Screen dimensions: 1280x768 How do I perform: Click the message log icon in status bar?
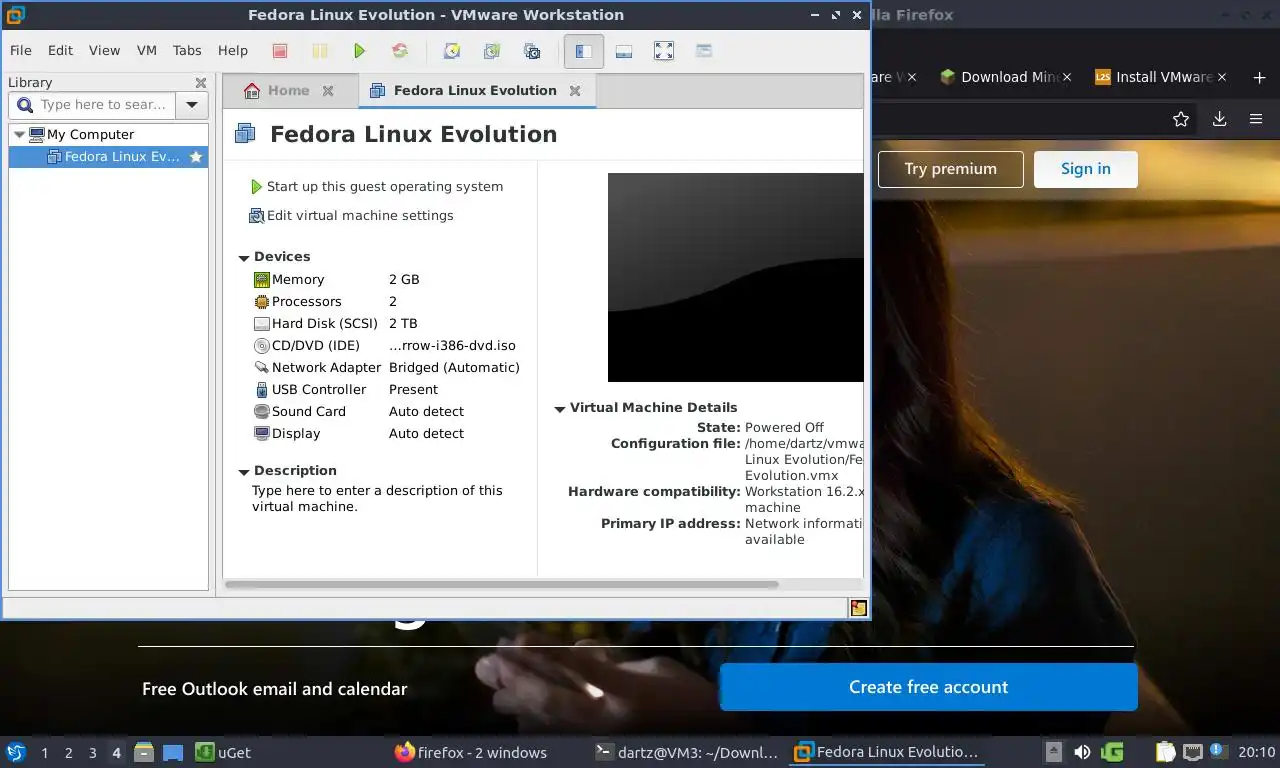click(858, 607)
